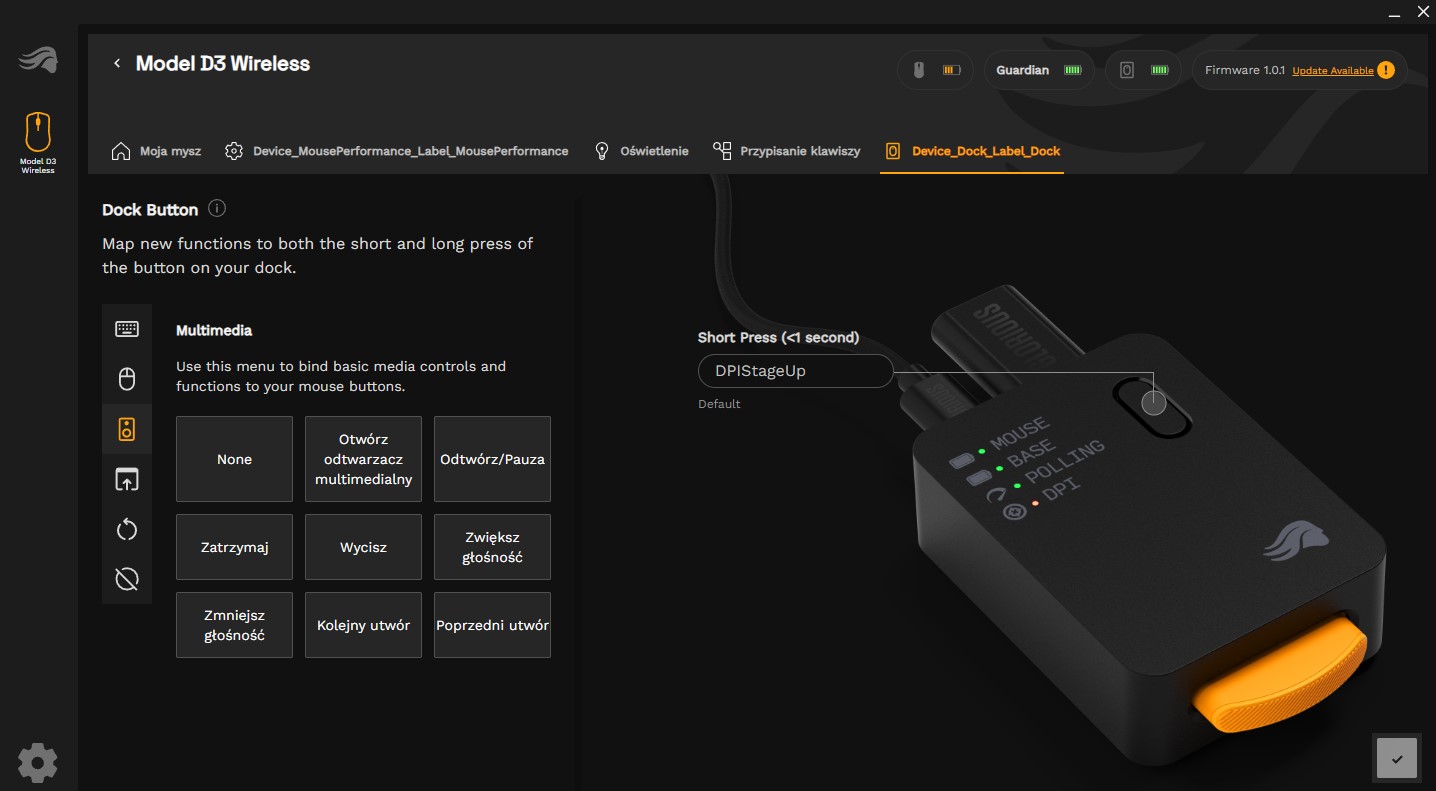Select the mouse function category icon
The image size is (1436, 791).
tap(127, 379)
